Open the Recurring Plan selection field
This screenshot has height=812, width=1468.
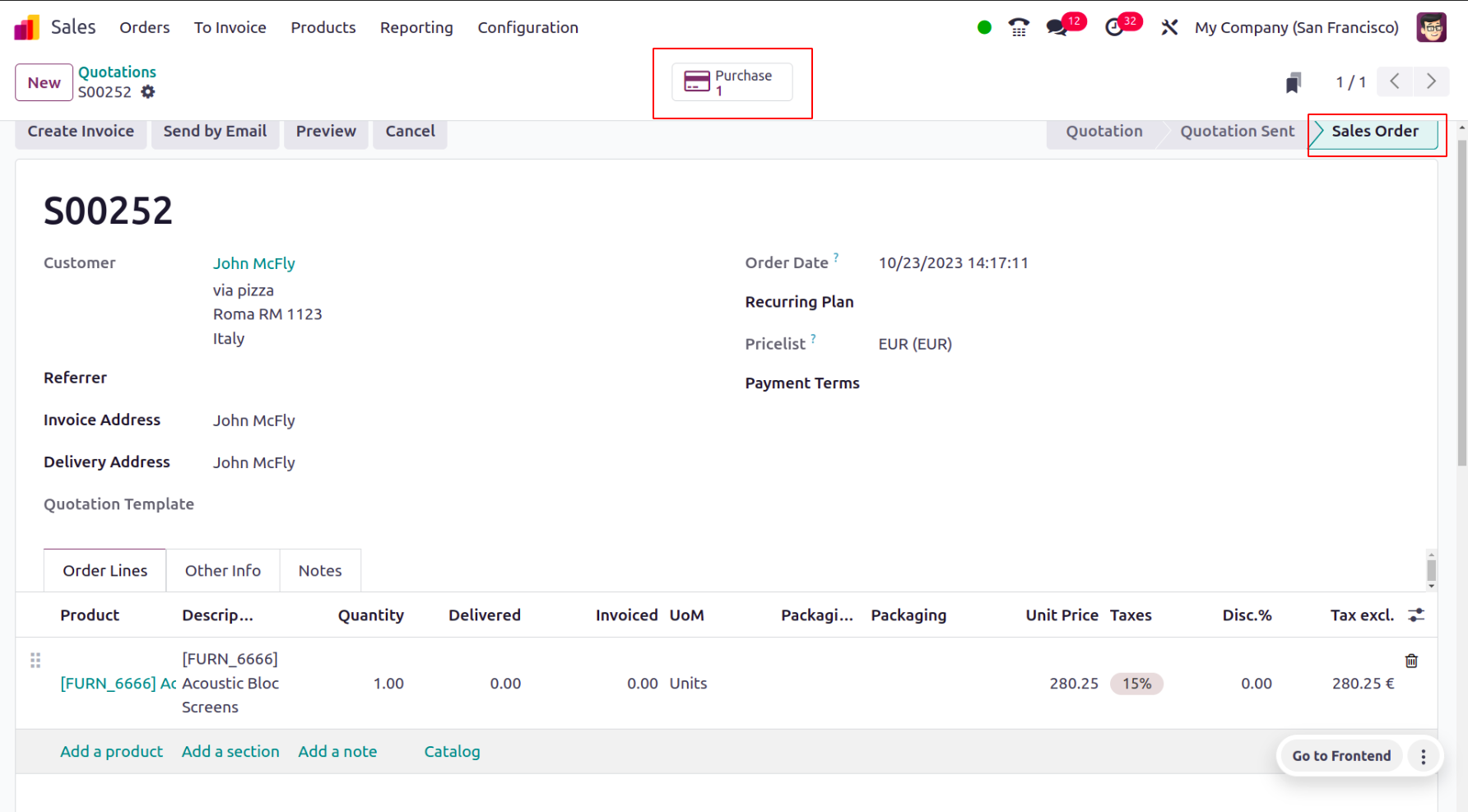(x=946, y=302)
